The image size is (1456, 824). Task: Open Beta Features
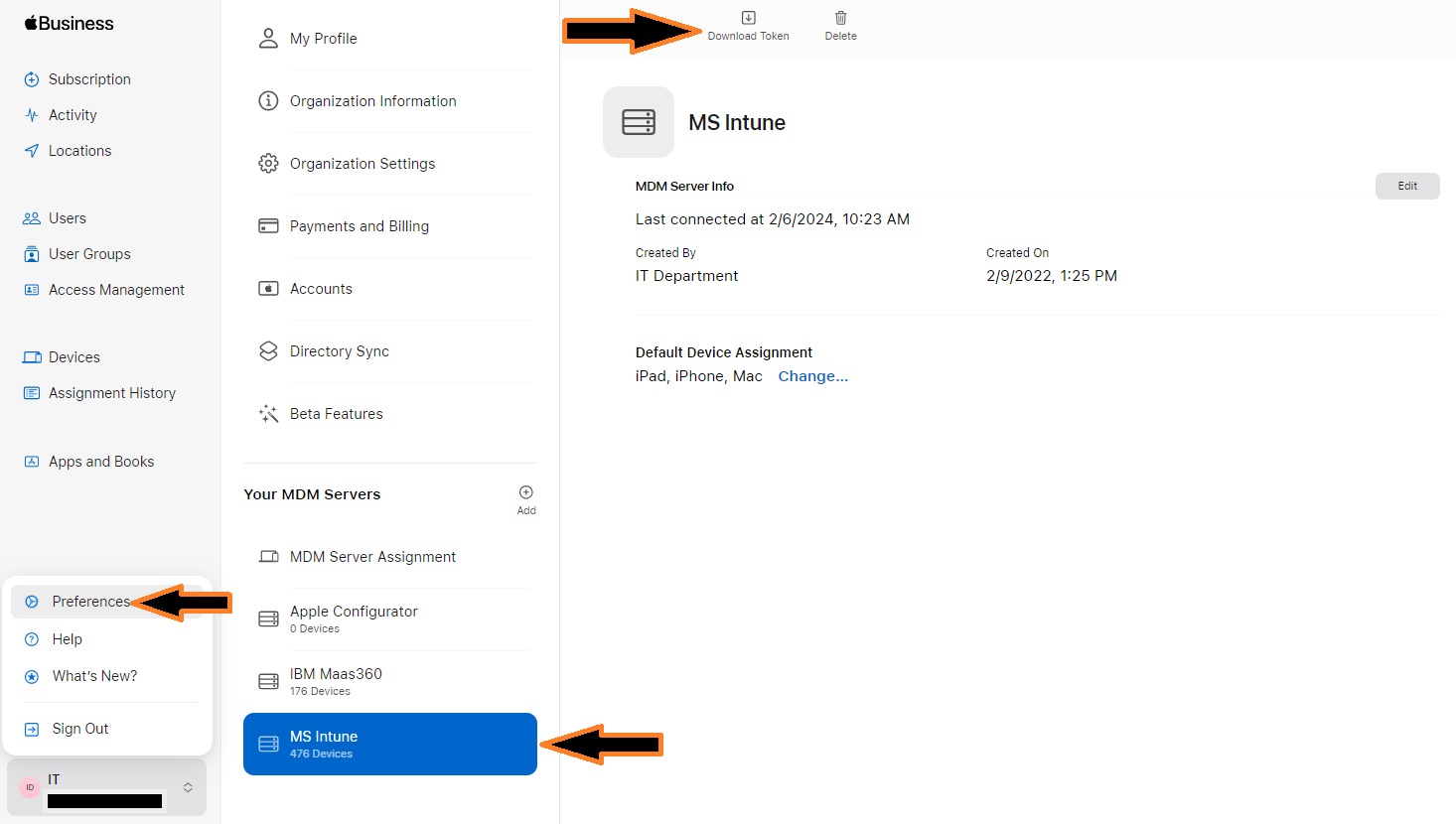click(x=336, y=413)
